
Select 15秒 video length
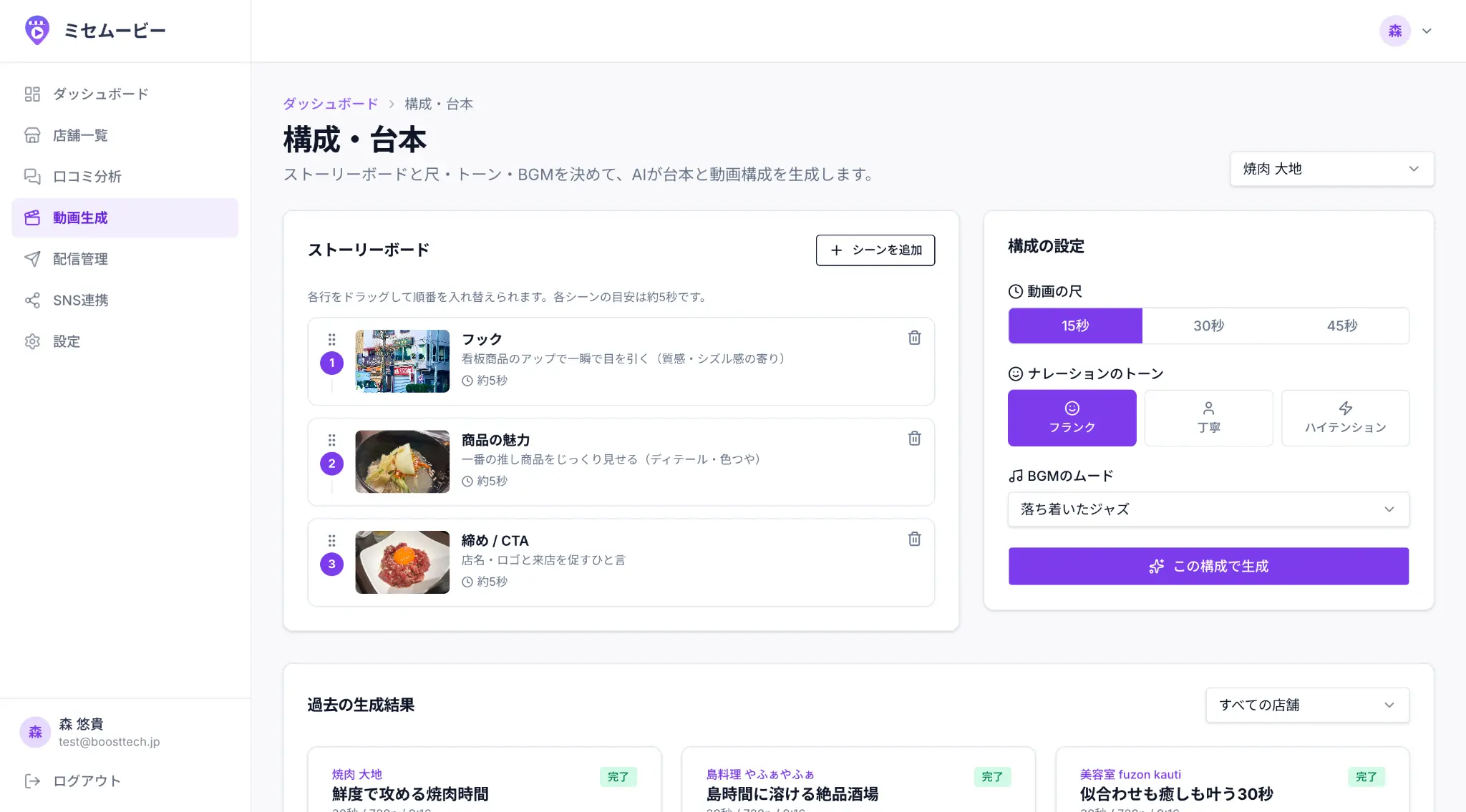1075,326
